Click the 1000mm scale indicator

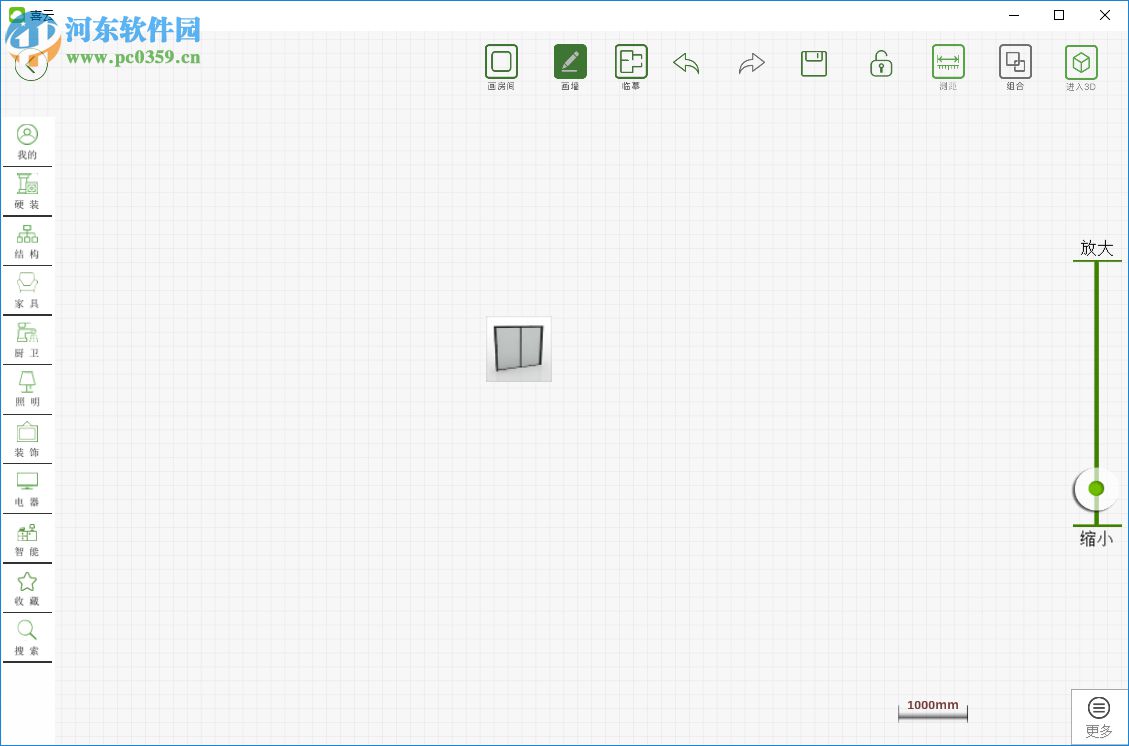coord(932,709)
